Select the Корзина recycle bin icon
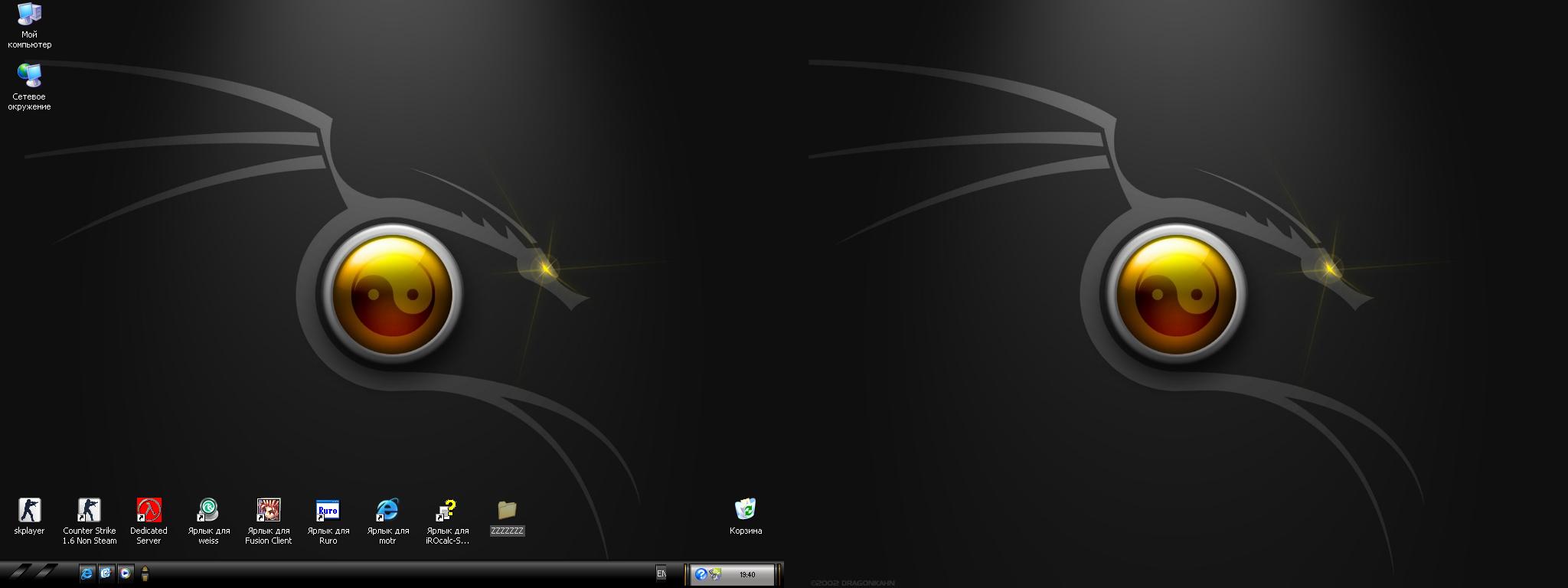This screenshot has height=588, width=1568. click(746, 510)
